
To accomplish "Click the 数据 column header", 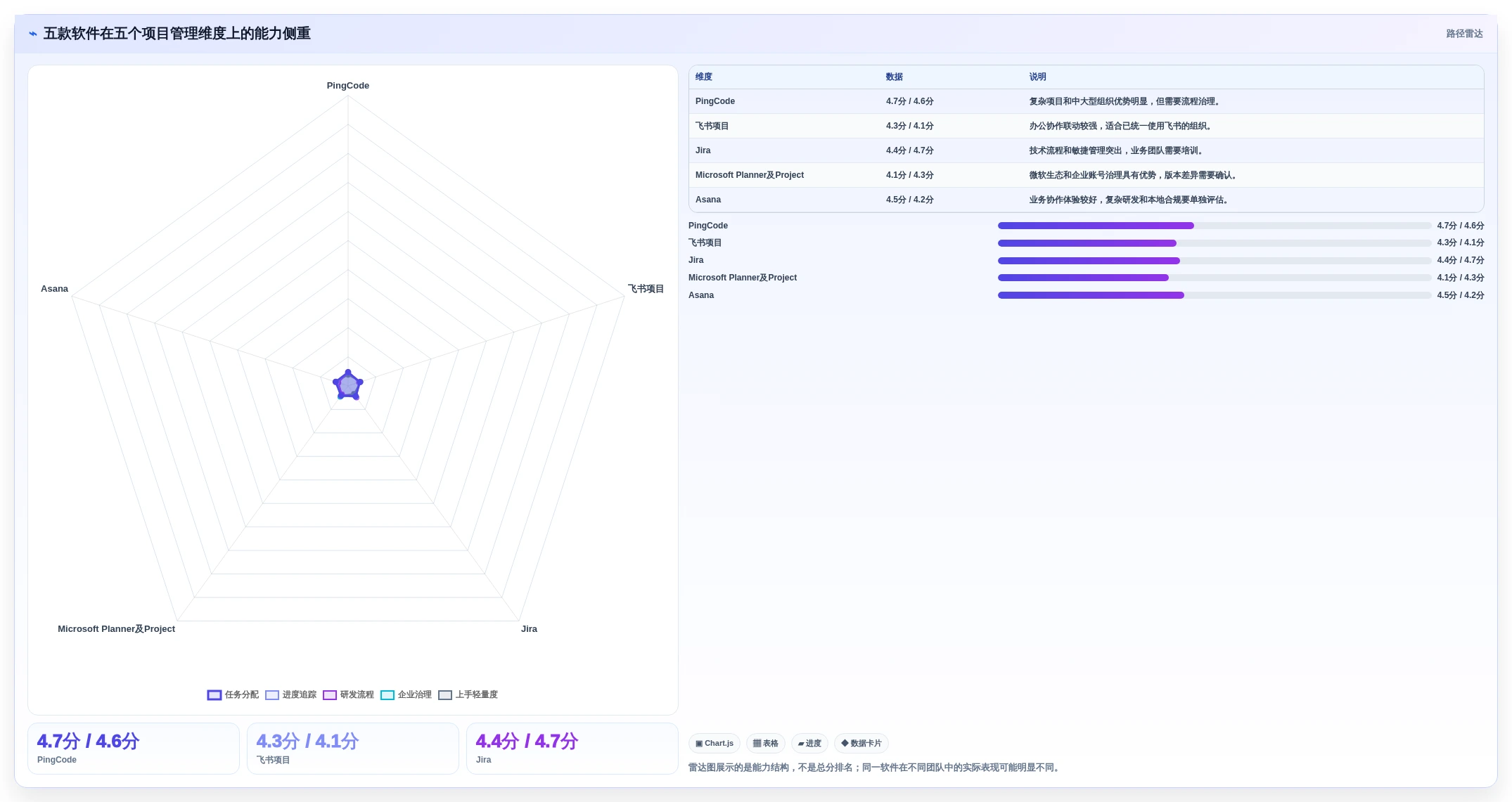I will pyautogui.click(x=895, y=77).
